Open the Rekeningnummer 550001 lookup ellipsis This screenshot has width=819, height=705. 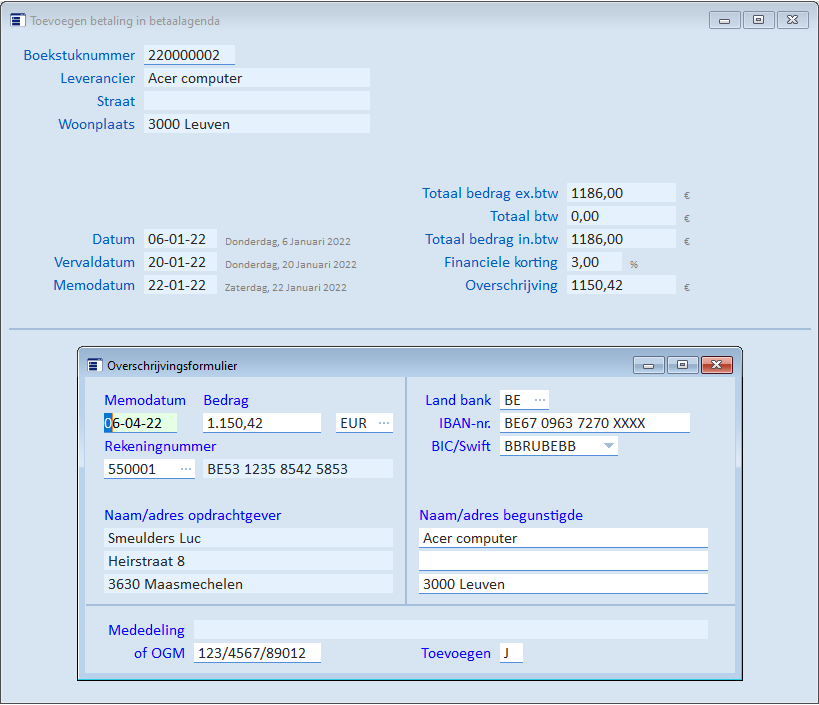(186, 469)
